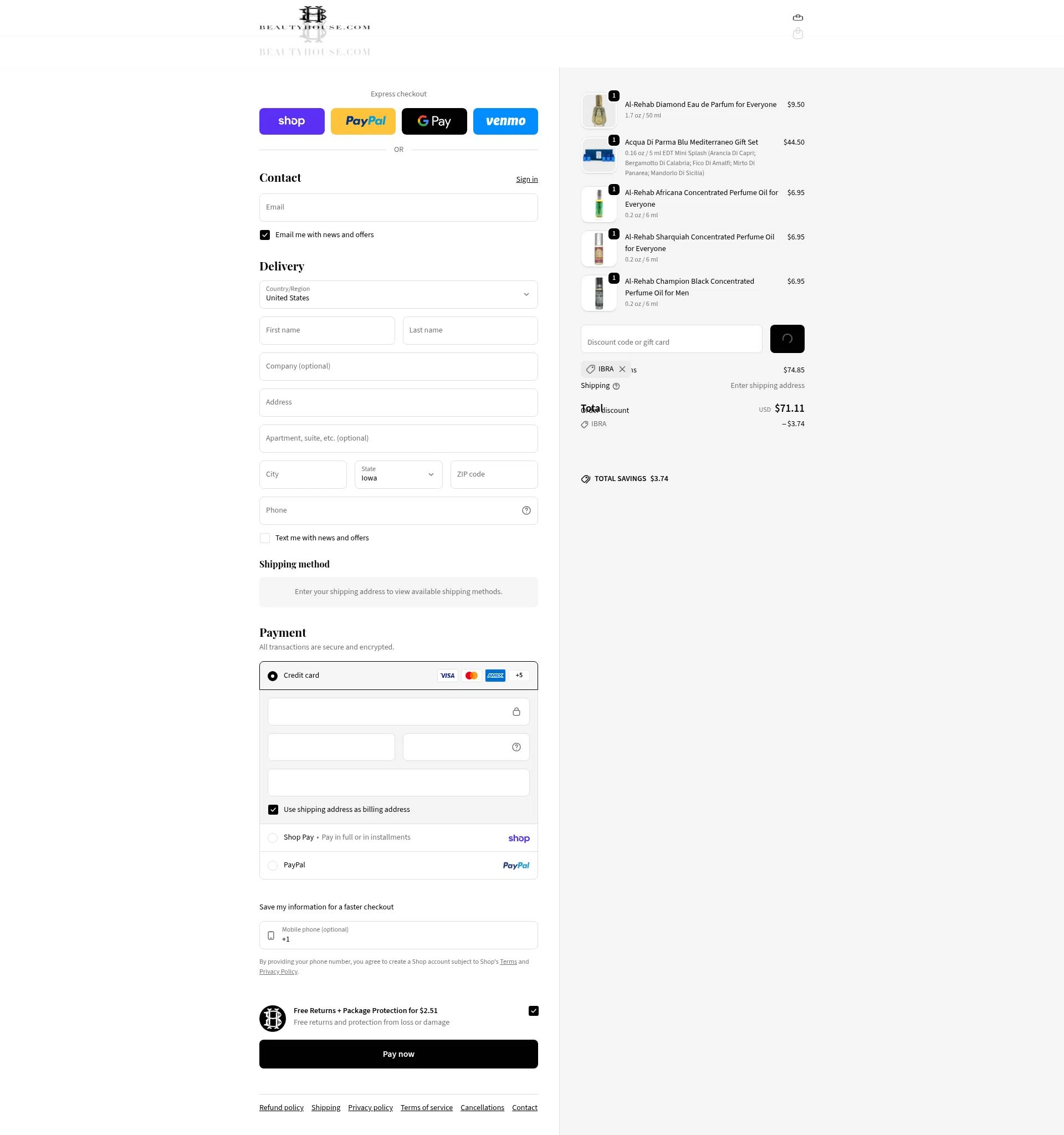1064x1135 pixels.
Task: Click the Shop Pay express checkout button
Action: tap(291, 121)
